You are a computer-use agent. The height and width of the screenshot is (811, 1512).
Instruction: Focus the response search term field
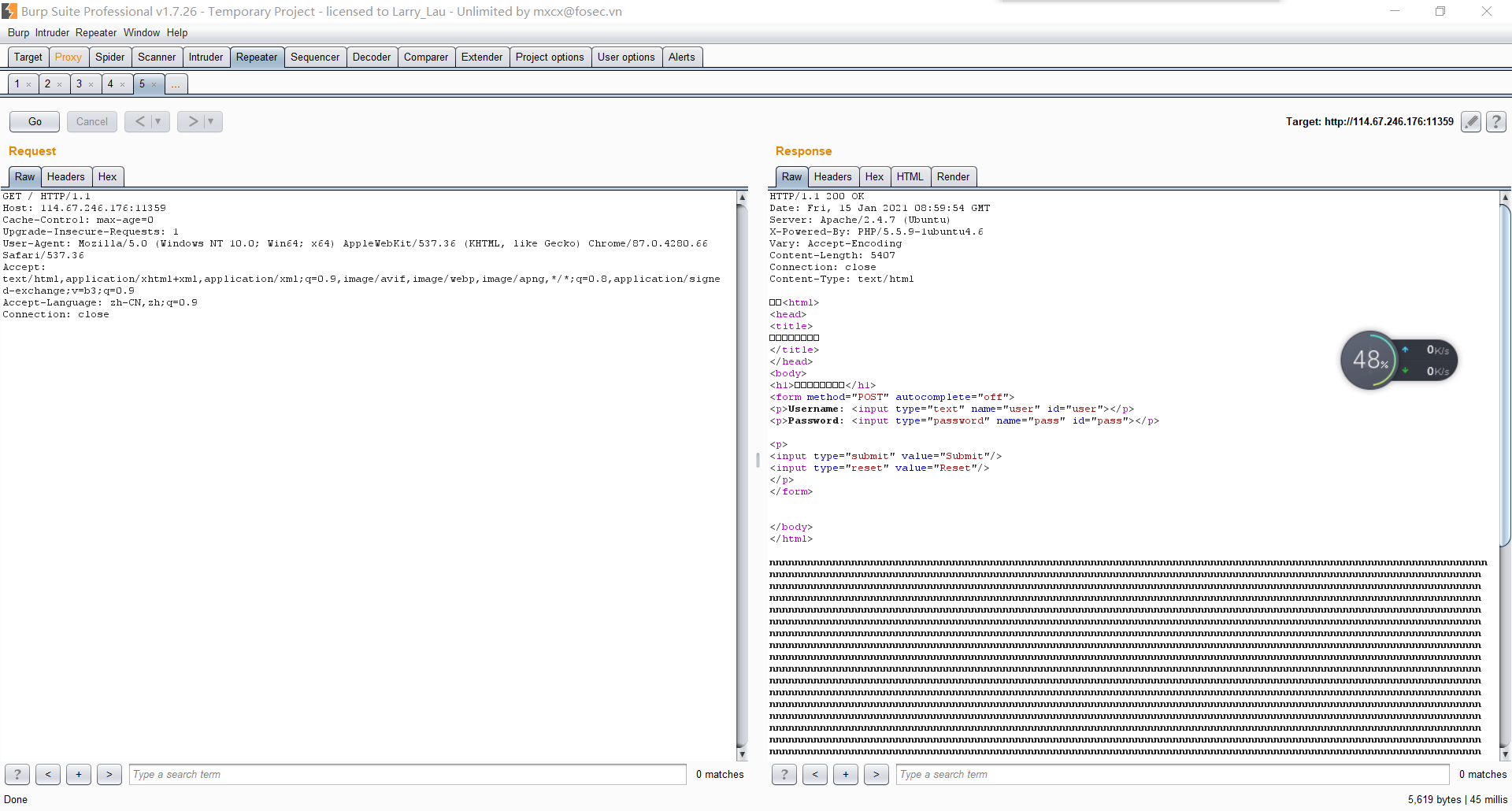pyautogui.click(x=1172, y=775)
